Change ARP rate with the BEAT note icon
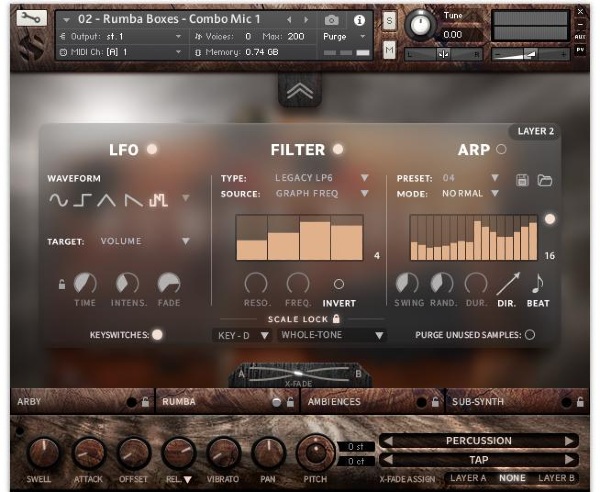This screenshot has height=492, width=600. pos(538,283)
